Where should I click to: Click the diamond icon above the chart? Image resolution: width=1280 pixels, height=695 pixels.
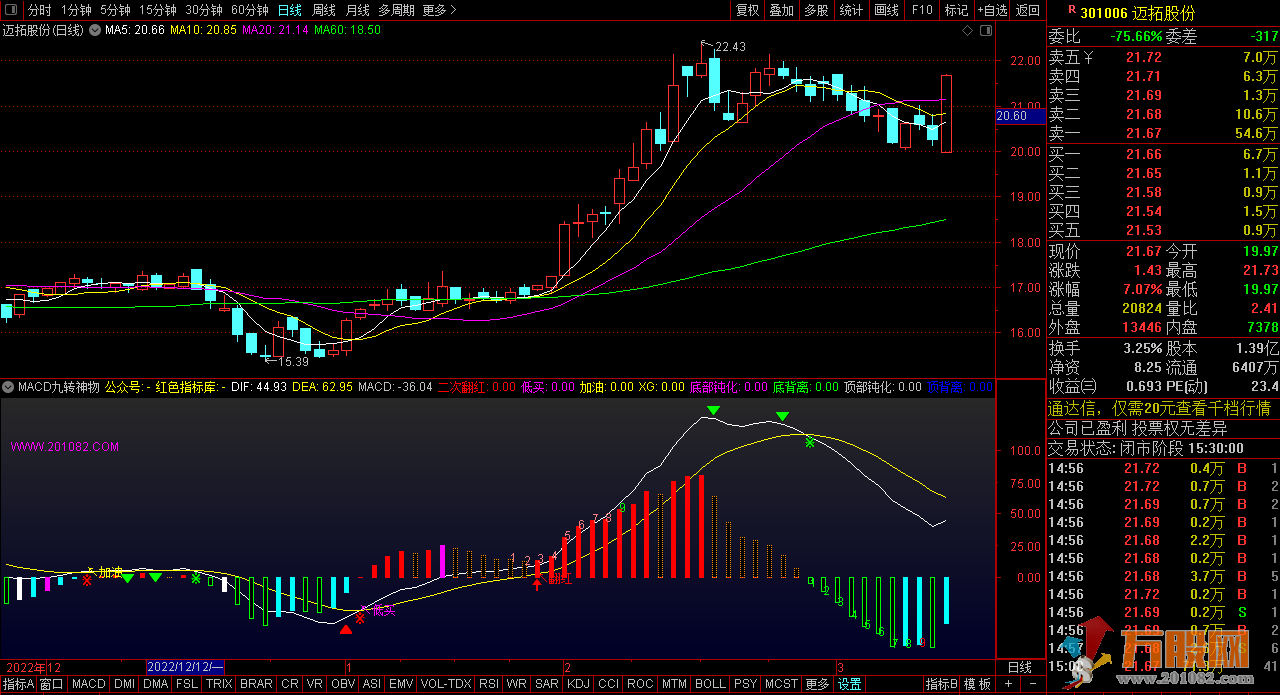pos(967,31)
